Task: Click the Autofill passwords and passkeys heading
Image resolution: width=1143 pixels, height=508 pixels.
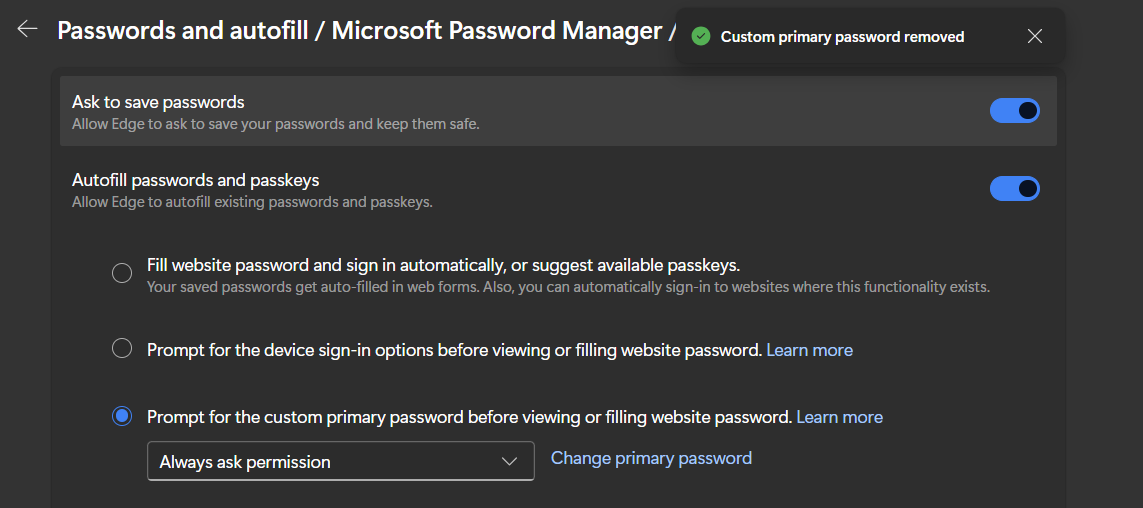Action: point(195,180)
